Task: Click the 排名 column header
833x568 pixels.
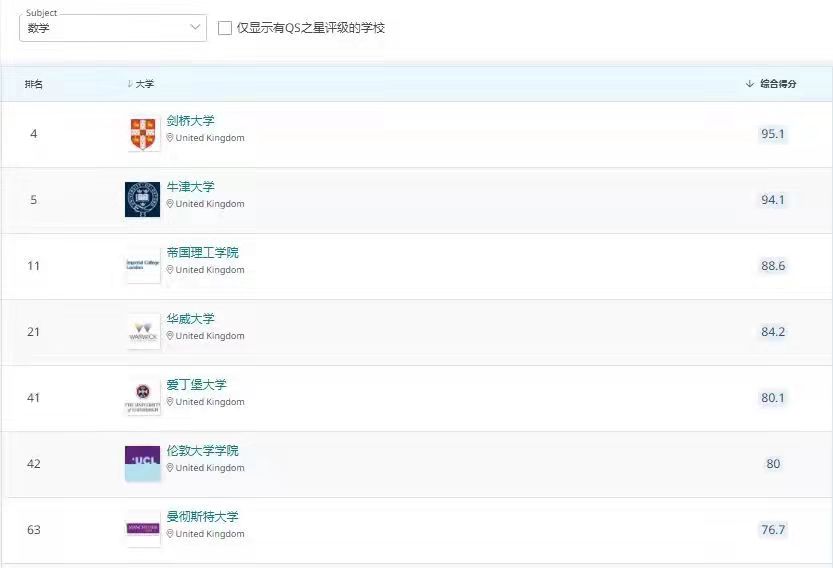Action: point(33,84)
